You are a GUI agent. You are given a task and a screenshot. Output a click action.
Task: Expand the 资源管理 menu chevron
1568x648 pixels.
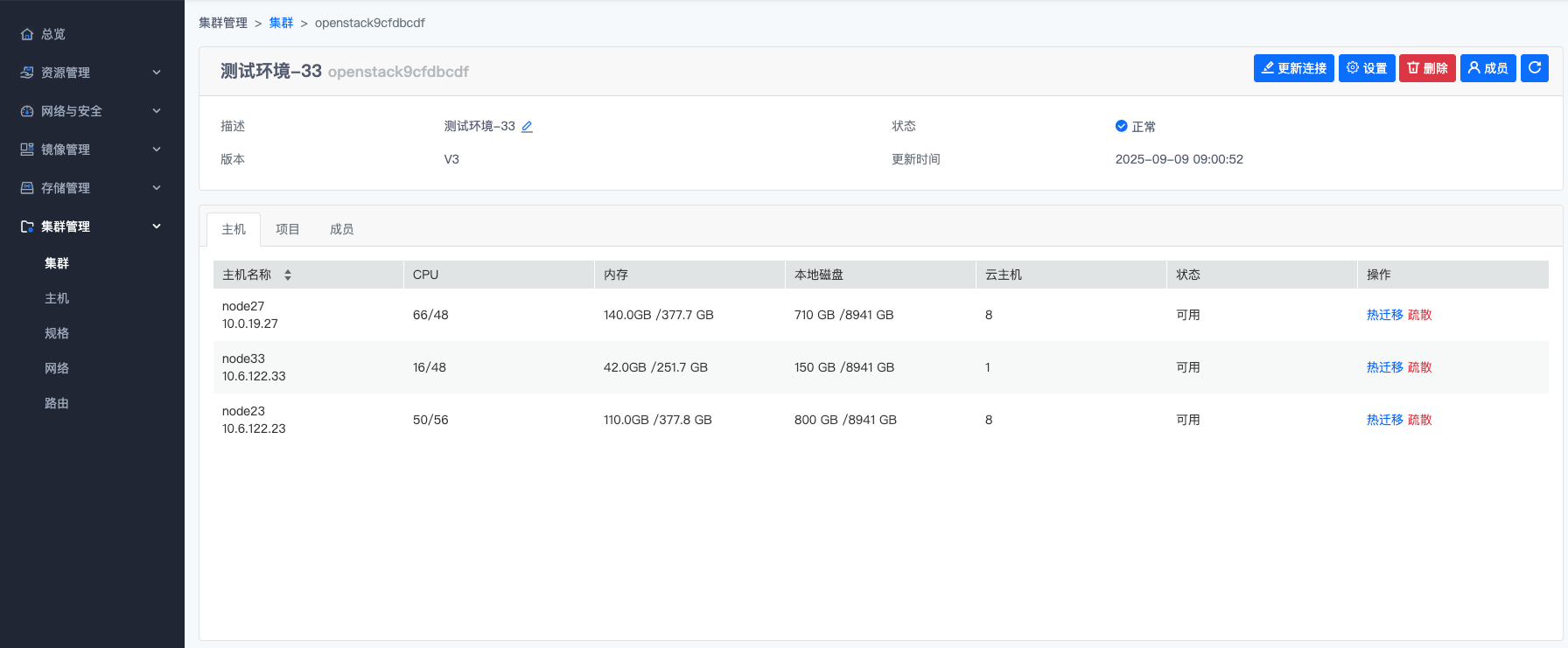(157, 73)
